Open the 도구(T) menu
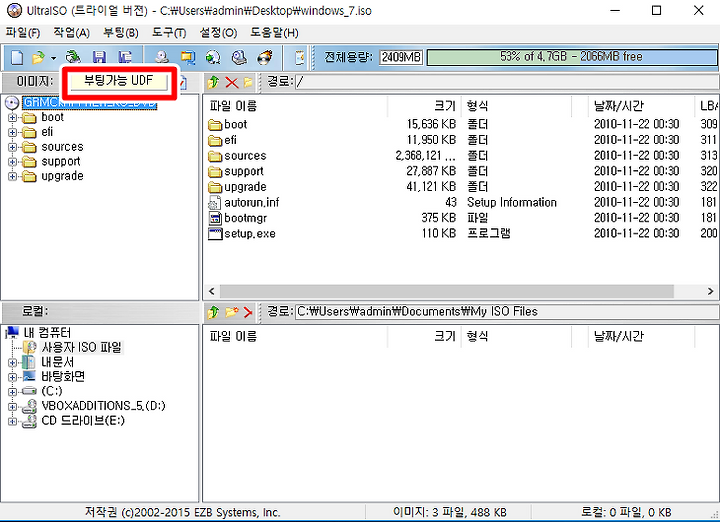This screenshot has height=522, width=720. pos(169,33)
